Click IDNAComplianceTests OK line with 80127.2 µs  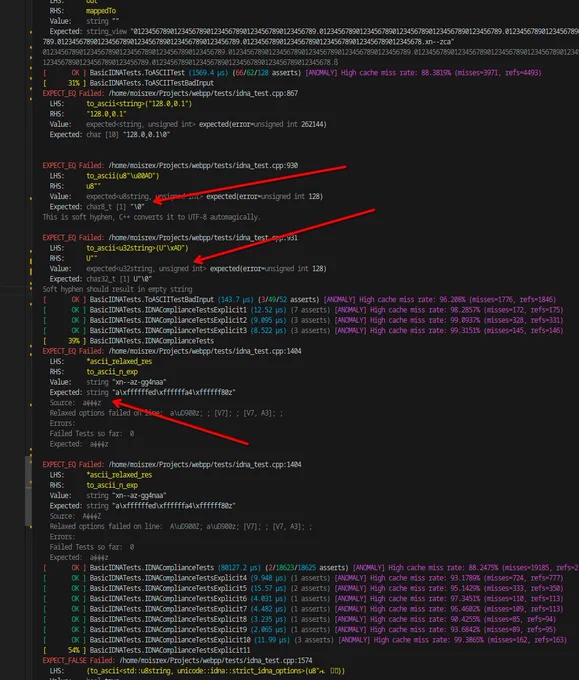[x=310, y=568]
